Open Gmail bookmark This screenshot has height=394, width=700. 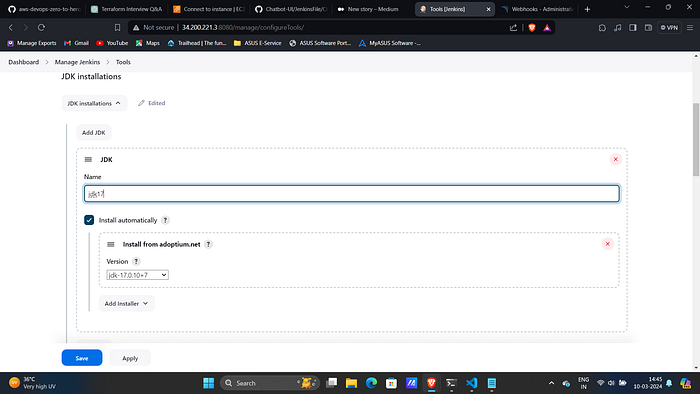coord(76,43)
